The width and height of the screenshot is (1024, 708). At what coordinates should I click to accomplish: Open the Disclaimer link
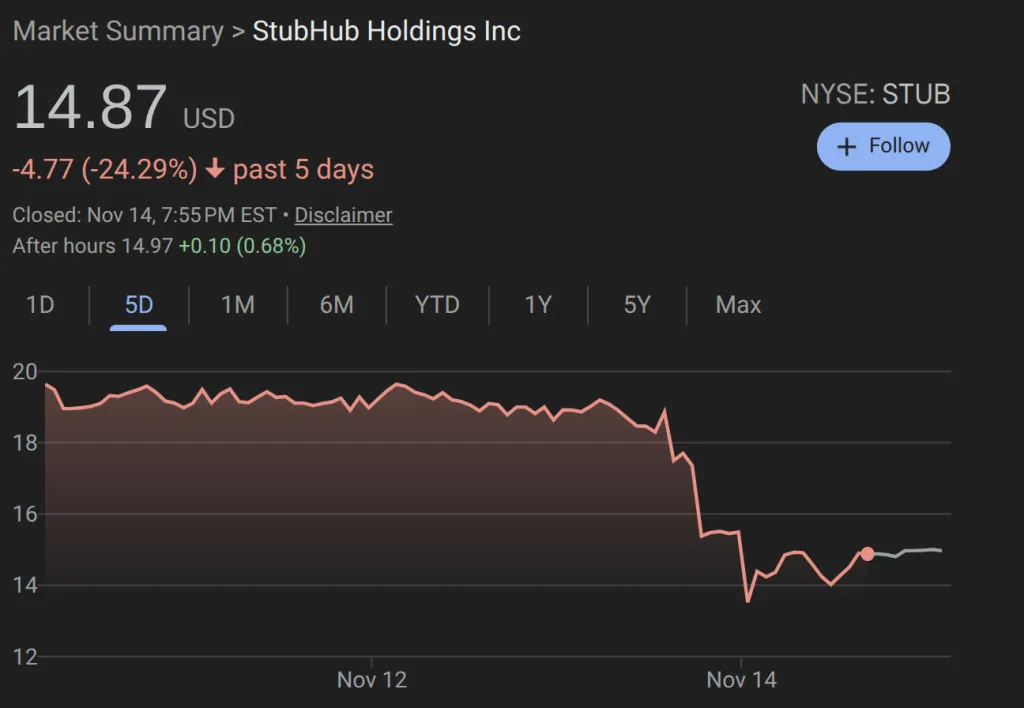coord(343,215)
